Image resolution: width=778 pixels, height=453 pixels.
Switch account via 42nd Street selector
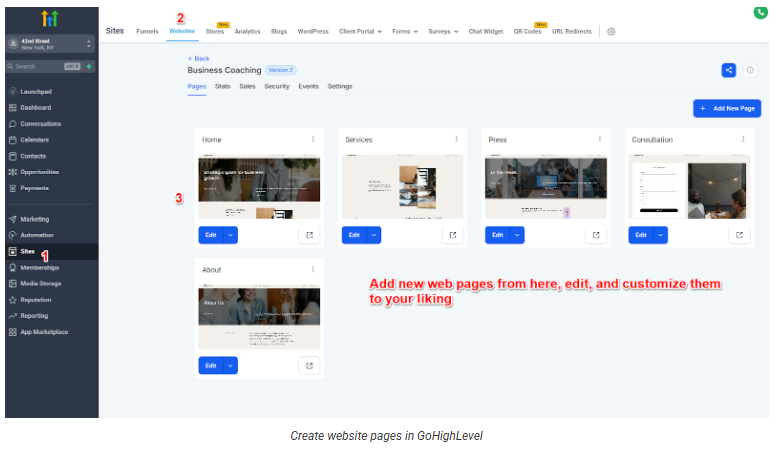[51, 44]
